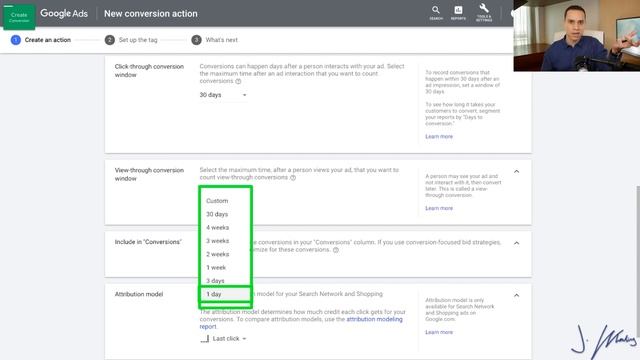
Task: Click the help icon after 'conversions' text
Action: point(238,81)
